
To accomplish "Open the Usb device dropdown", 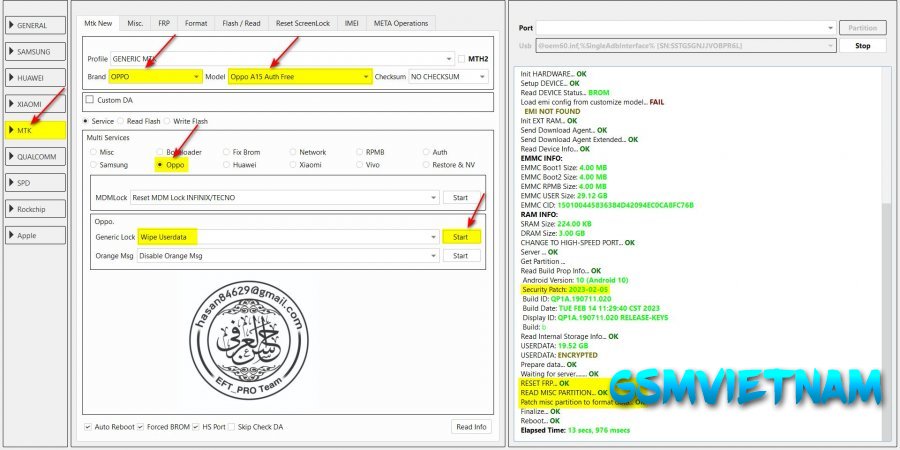I will [686, 45].
